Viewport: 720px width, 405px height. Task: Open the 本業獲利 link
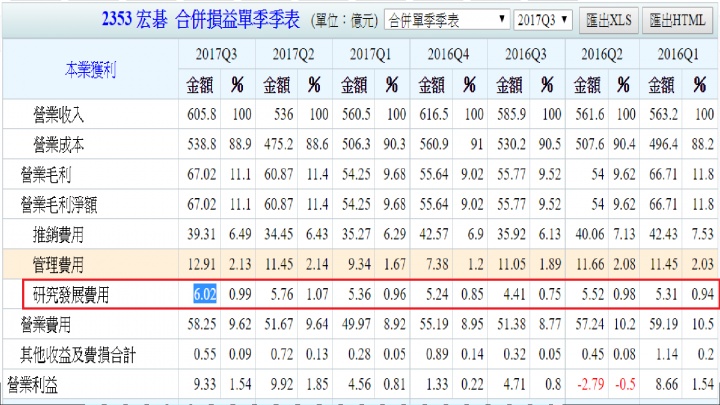pyautogui.click(x=90, y=70)
